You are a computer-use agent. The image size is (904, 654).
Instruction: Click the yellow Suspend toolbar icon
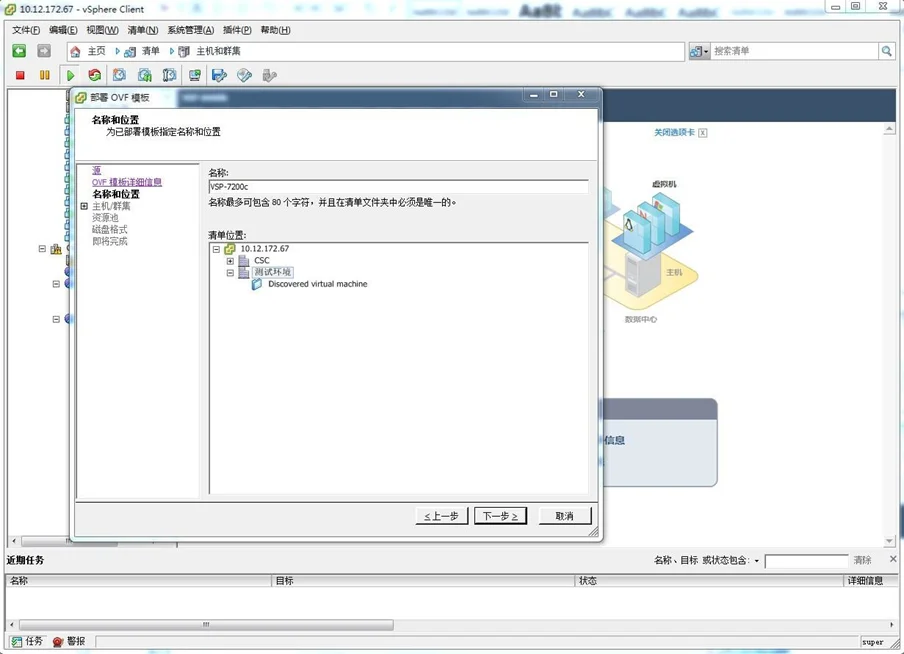[45, 76]
